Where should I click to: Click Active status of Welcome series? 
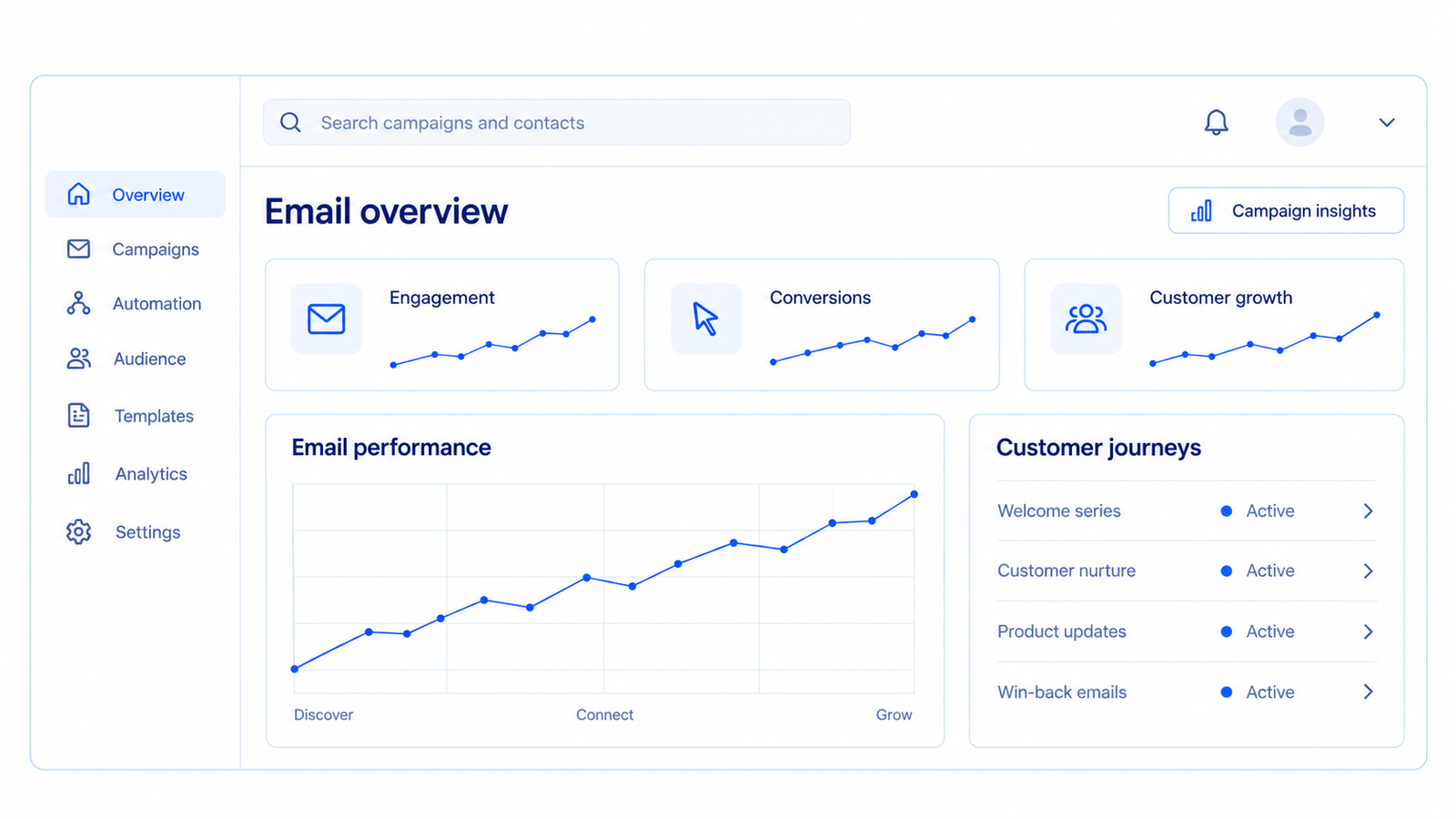click(1258, 511)
